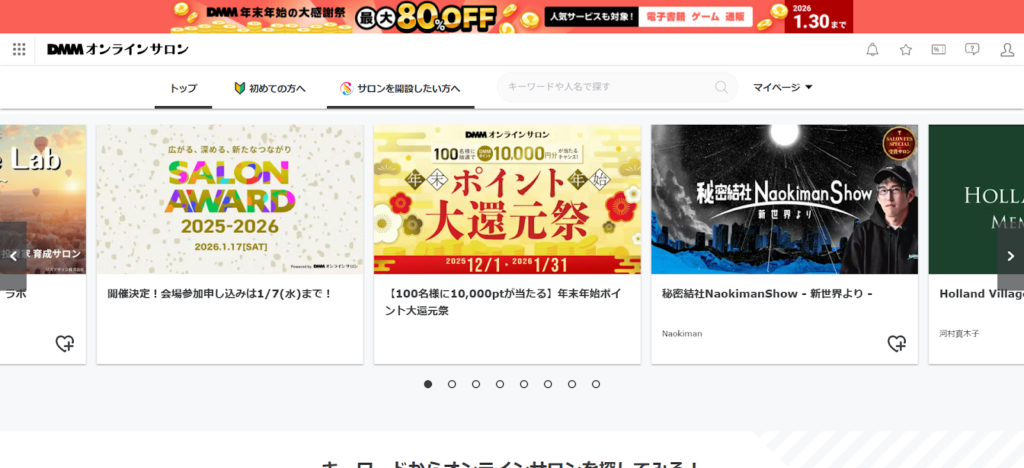
Task: Click the 80% OFF campaign banner at top
Action: click(x=511, y=16)
